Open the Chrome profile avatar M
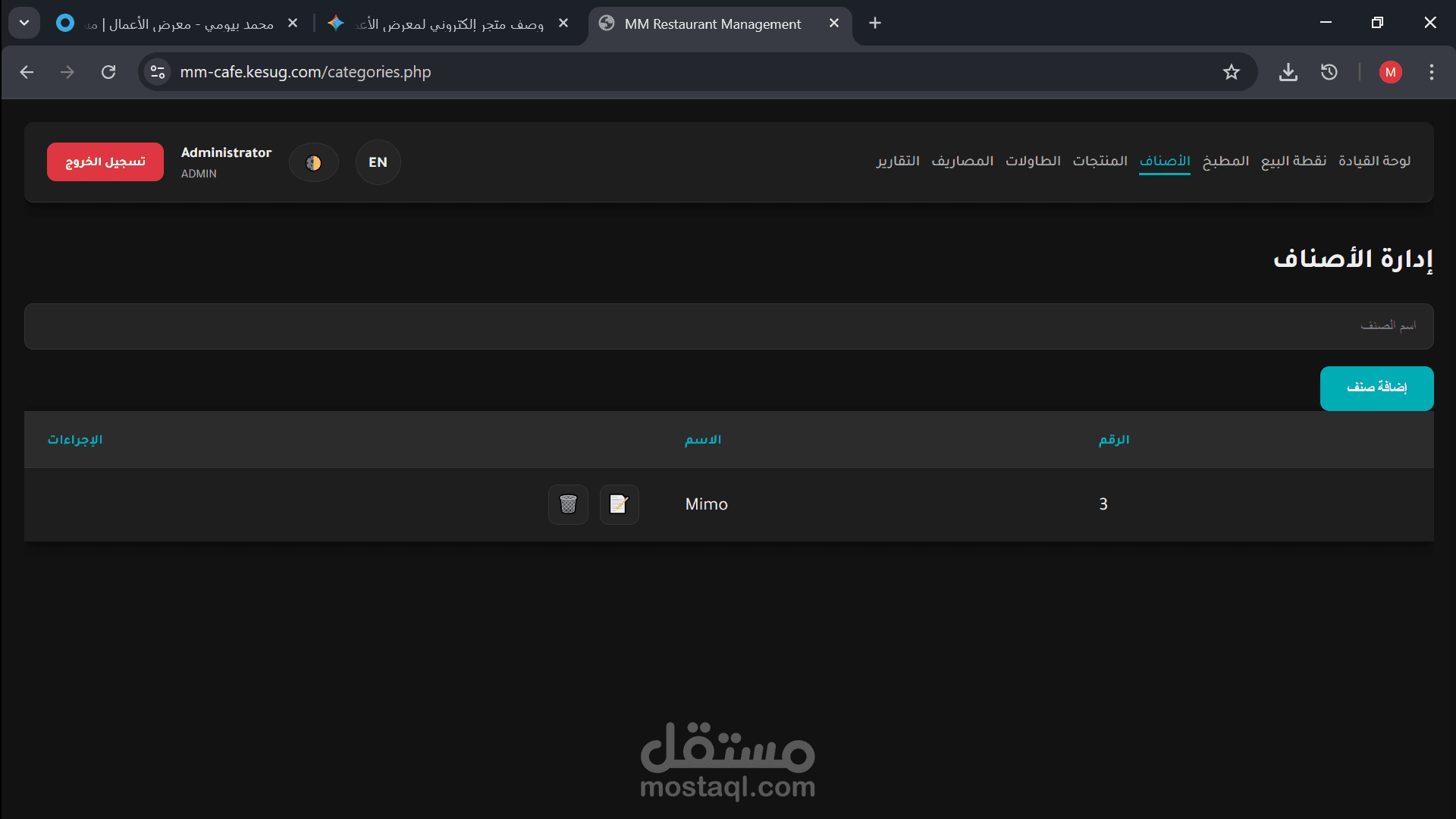The image size is (1456, 819). 1390,72
